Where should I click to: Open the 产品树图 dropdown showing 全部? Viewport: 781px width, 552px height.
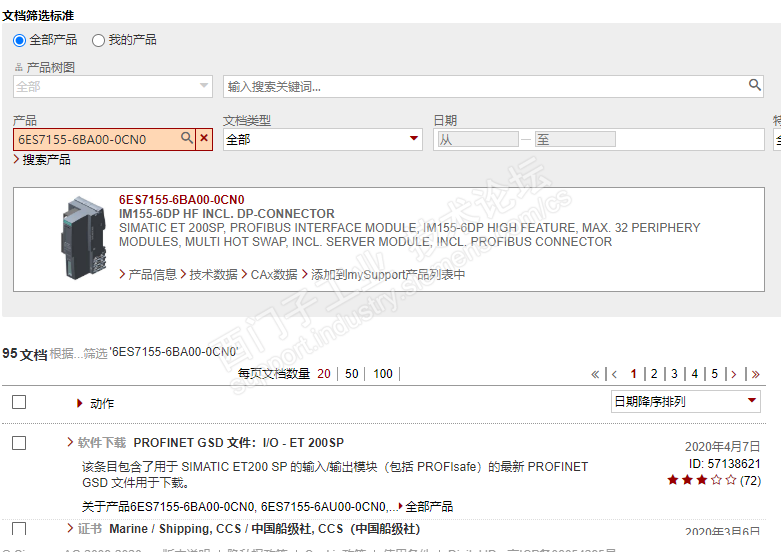click(x=113, y=87)
